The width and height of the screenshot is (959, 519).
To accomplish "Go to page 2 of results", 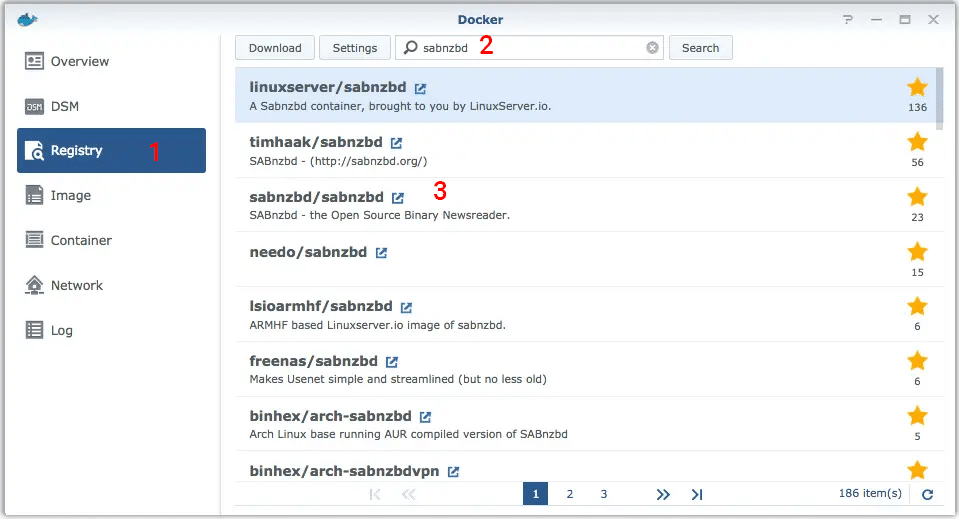I will (569, 494).
